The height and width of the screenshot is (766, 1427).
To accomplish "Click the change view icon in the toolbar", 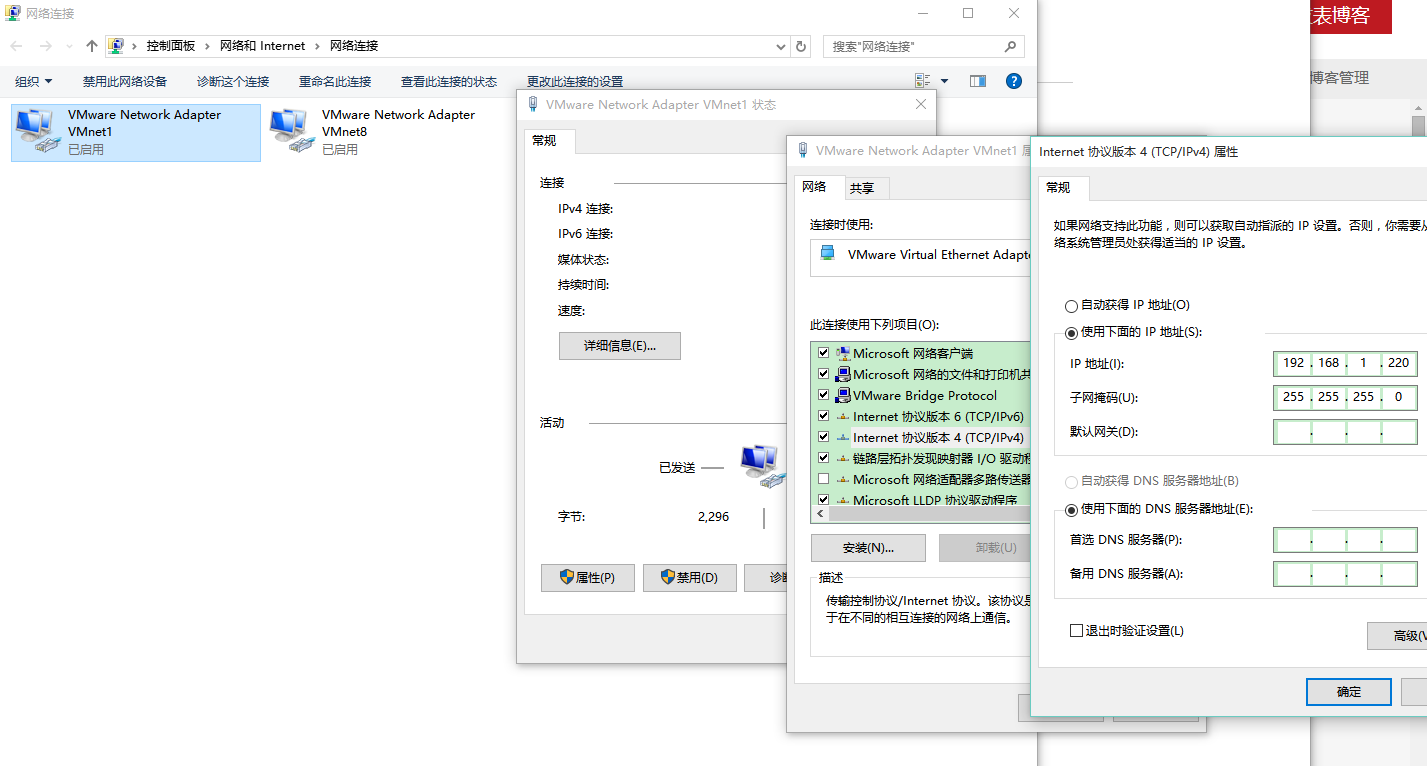I will pyautogui.click(x=923, y=81).
